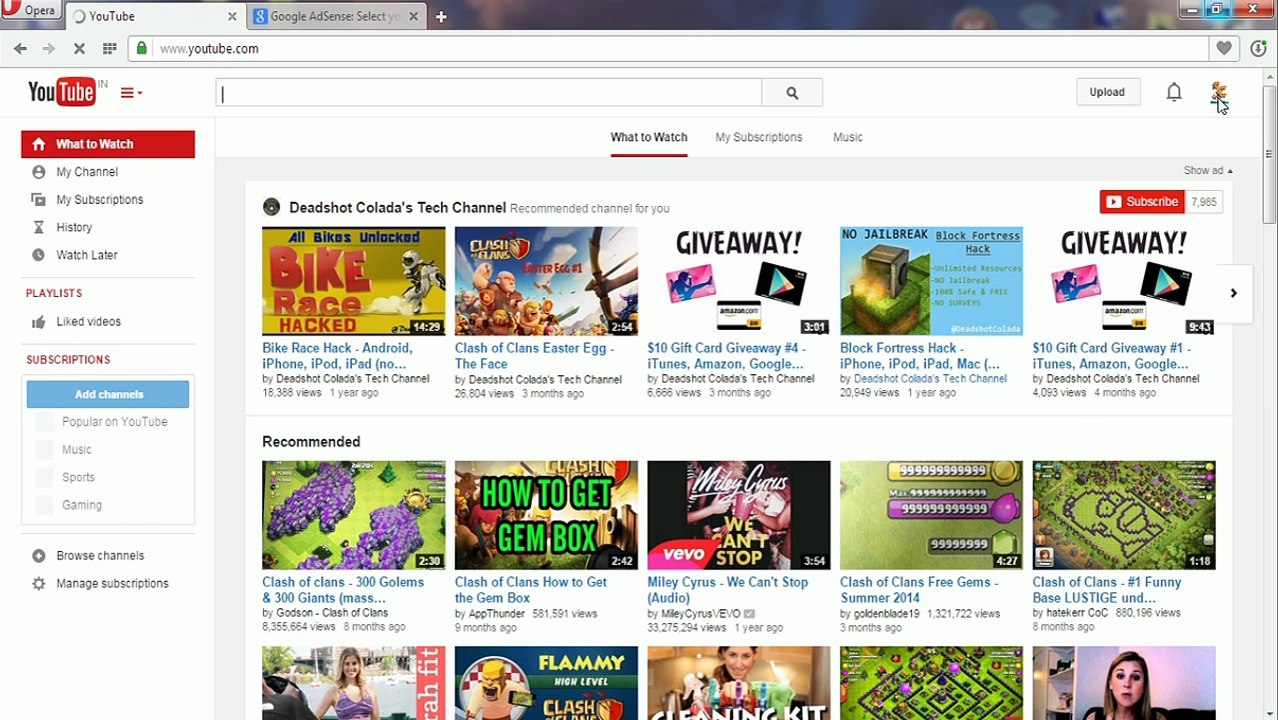The width and height of the screenshot is (1278, 720).
Task: Open a new browser tab
Action: (441, 16)
